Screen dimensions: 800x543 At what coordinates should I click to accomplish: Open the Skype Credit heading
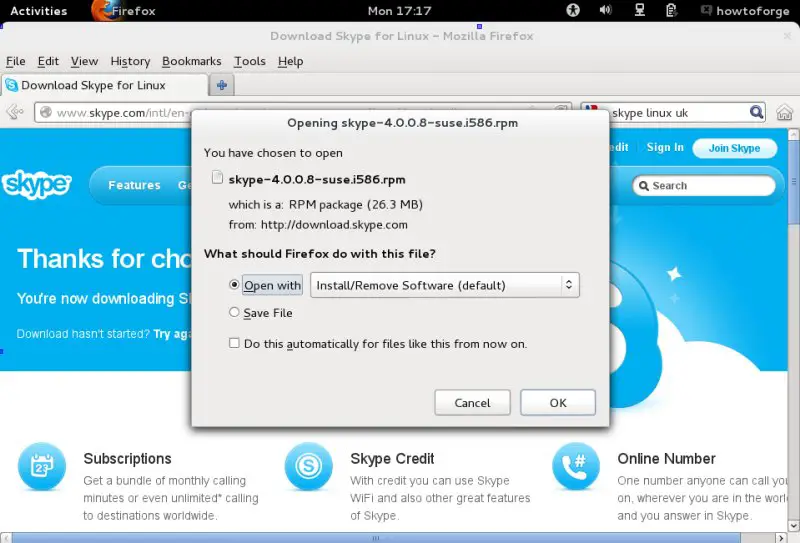[392, 459]
